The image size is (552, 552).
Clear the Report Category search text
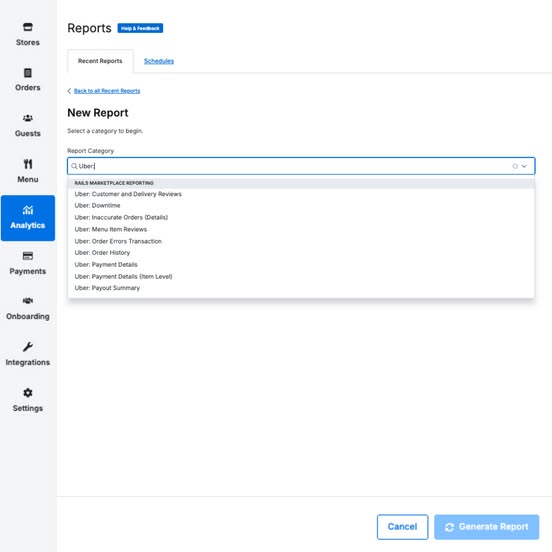coord(515,166)
